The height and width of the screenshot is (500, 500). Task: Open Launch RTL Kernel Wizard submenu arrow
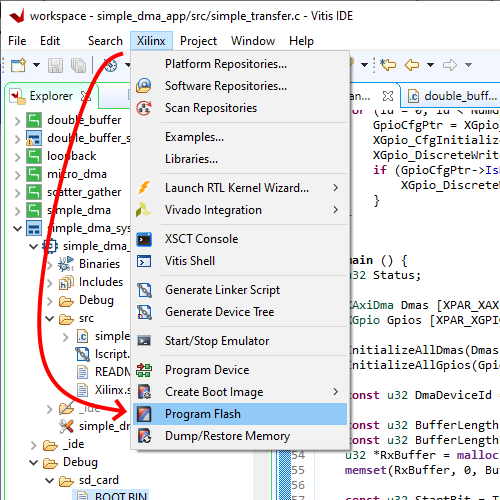[x=336, y=188]
